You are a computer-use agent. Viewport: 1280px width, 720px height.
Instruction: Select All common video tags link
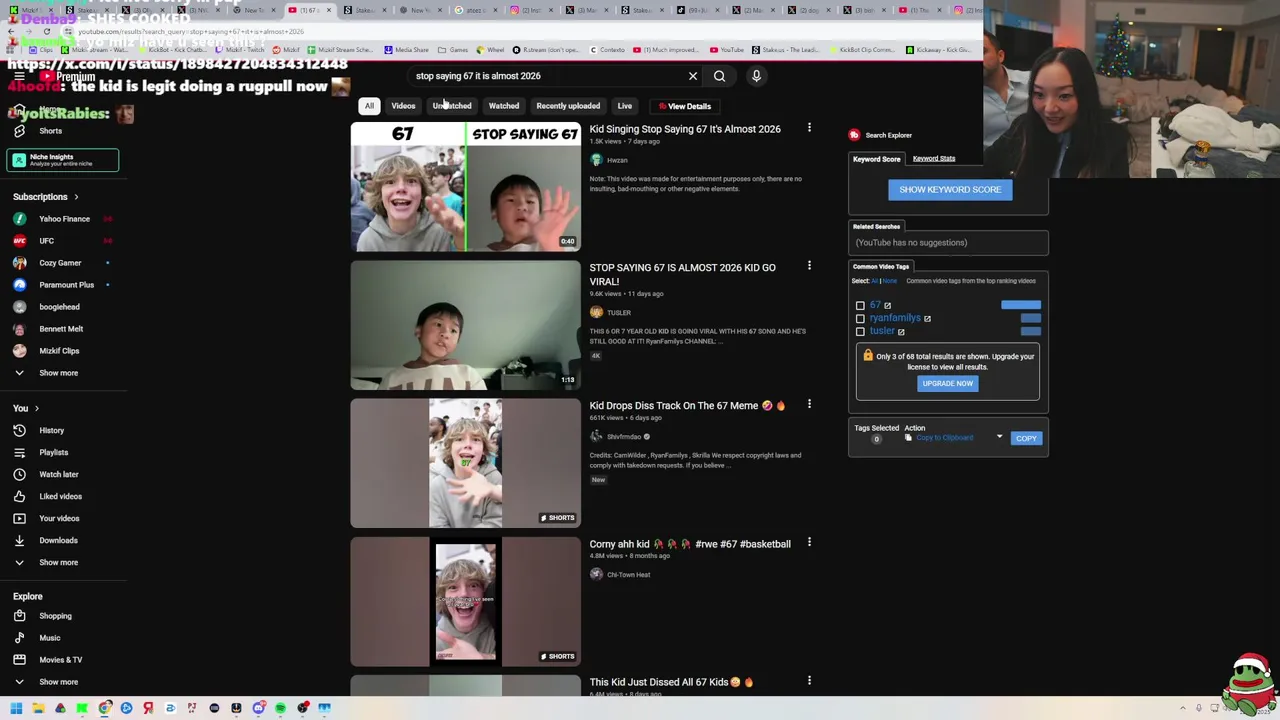click(x=875, y=281)
